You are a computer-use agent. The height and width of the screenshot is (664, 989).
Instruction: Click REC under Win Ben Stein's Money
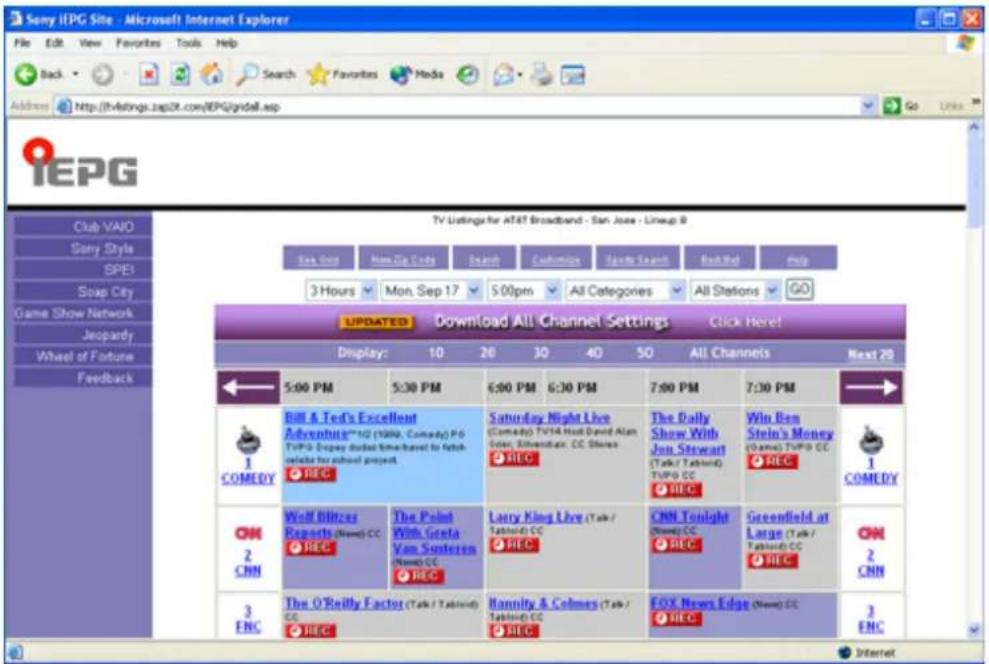click(773, 462)
